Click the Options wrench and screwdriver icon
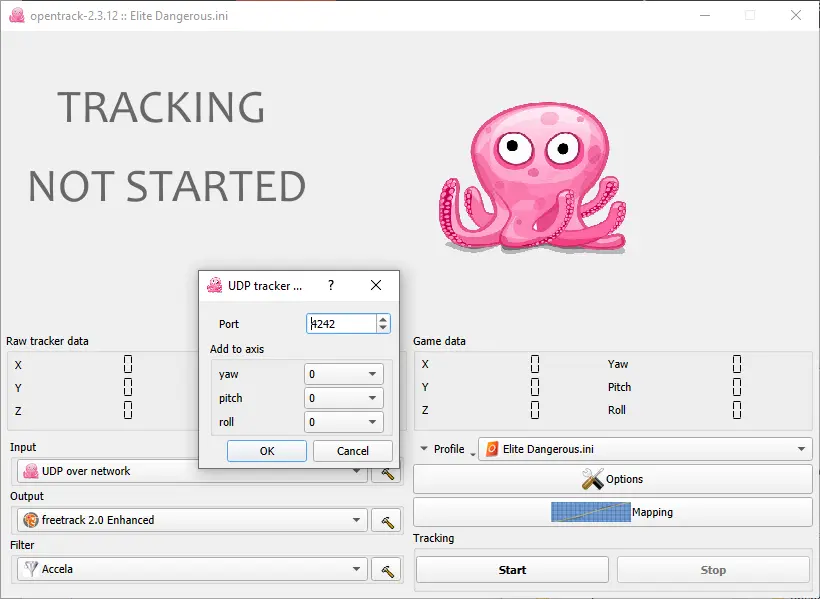Viewport: 820px width, 599px height. pos(593,479)
